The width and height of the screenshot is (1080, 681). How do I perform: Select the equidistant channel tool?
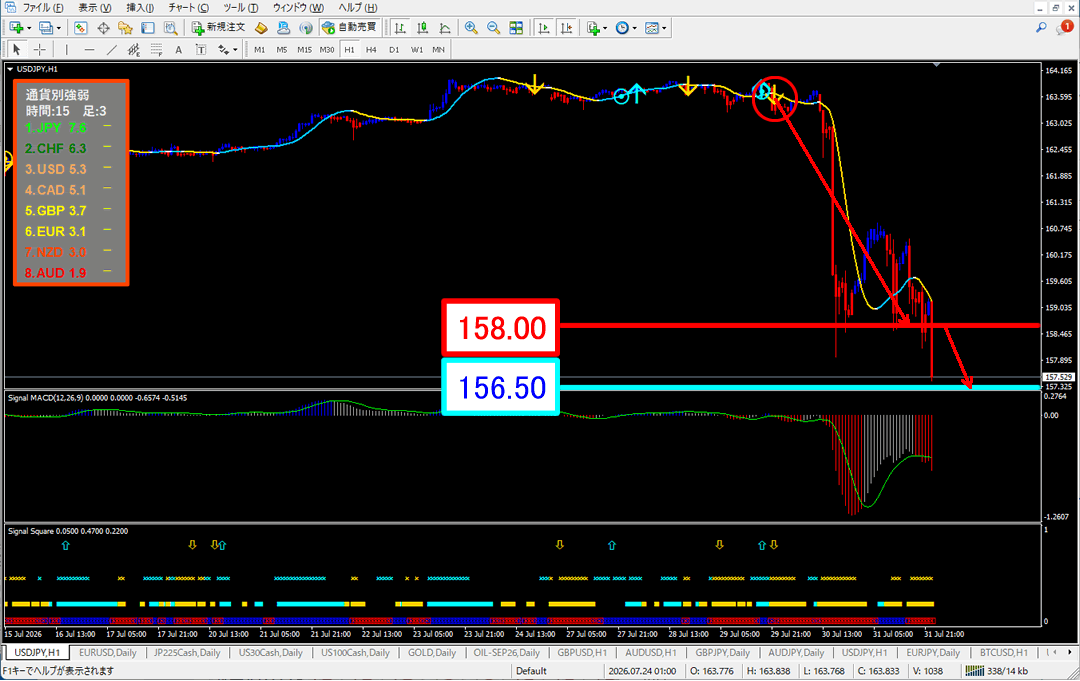pyautogui.click(x=134, y=49)
